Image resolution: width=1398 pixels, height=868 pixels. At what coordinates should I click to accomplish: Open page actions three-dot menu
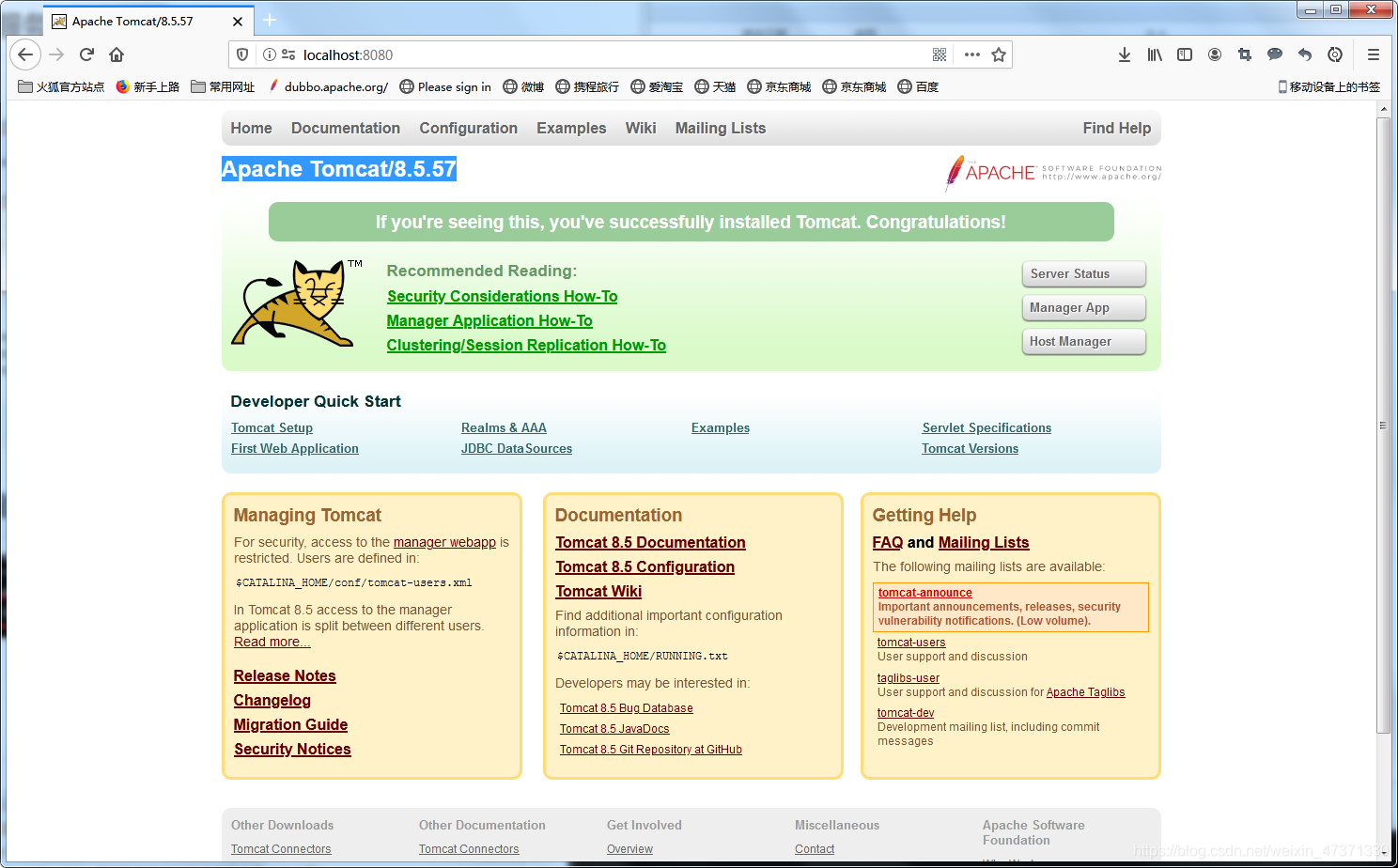point(972,54)
